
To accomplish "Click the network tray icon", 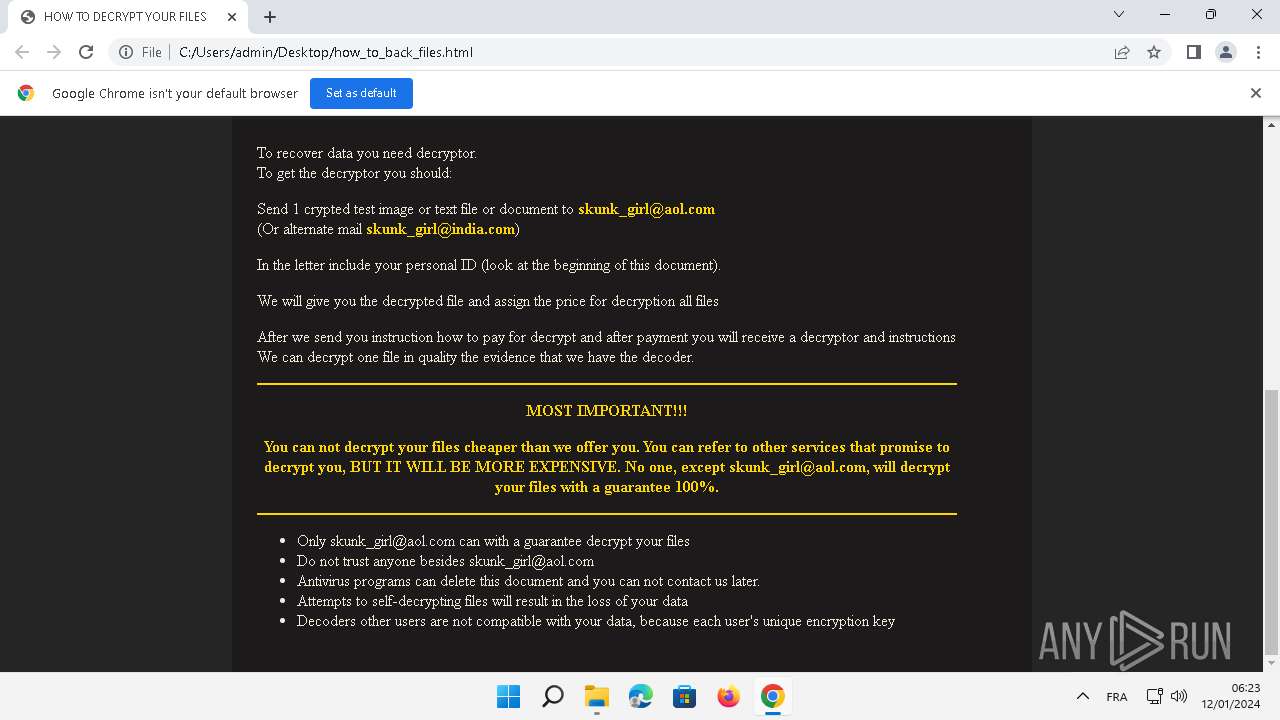I will click(1154, 696).
